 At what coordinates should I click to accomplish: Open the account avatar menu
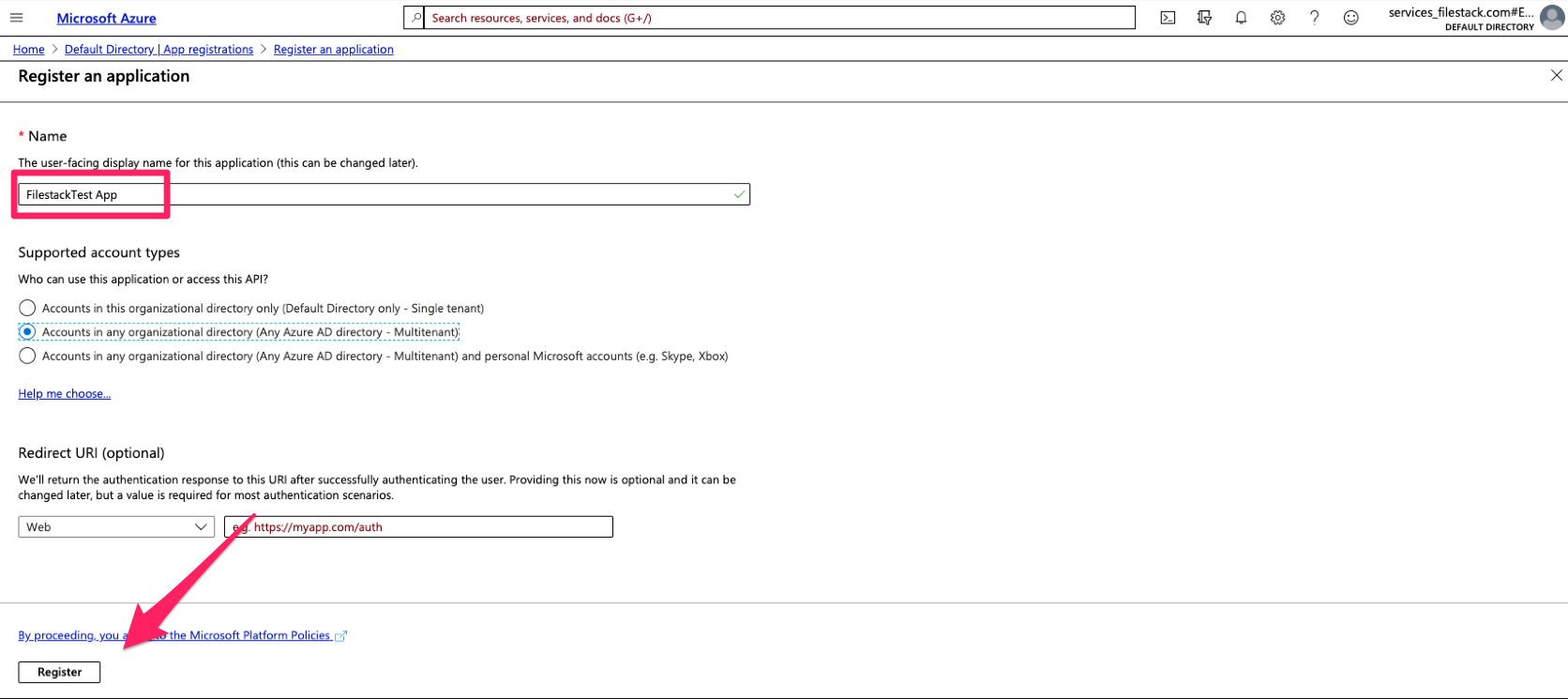pyautogui.click(x=1552, y=18)
